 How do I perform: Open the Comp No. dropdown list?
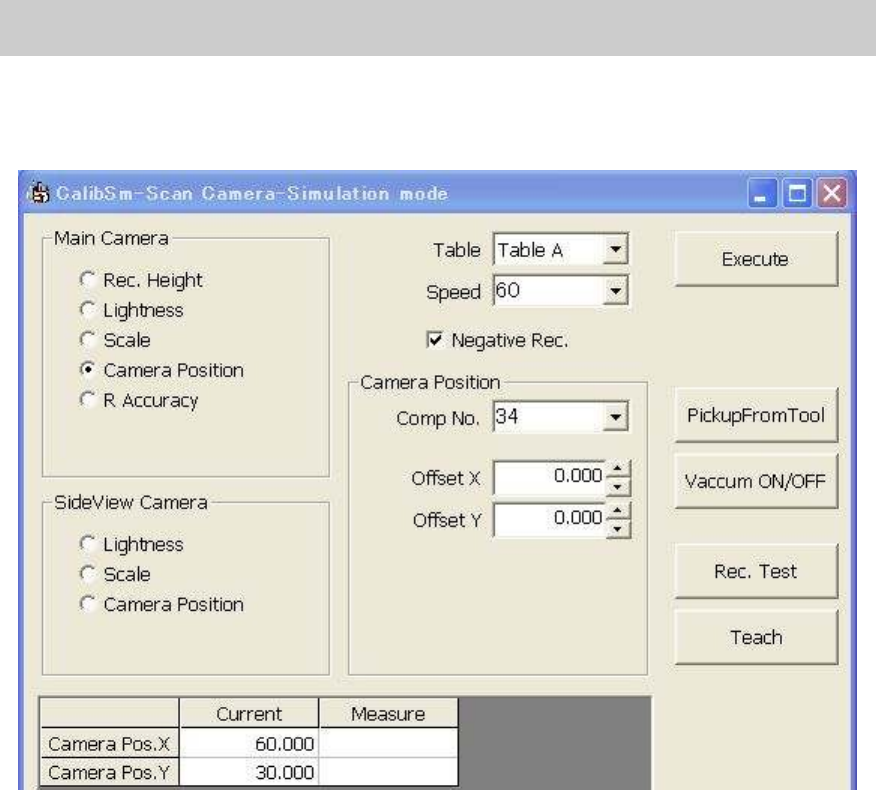pyautogui.click(x=615, y=417)
